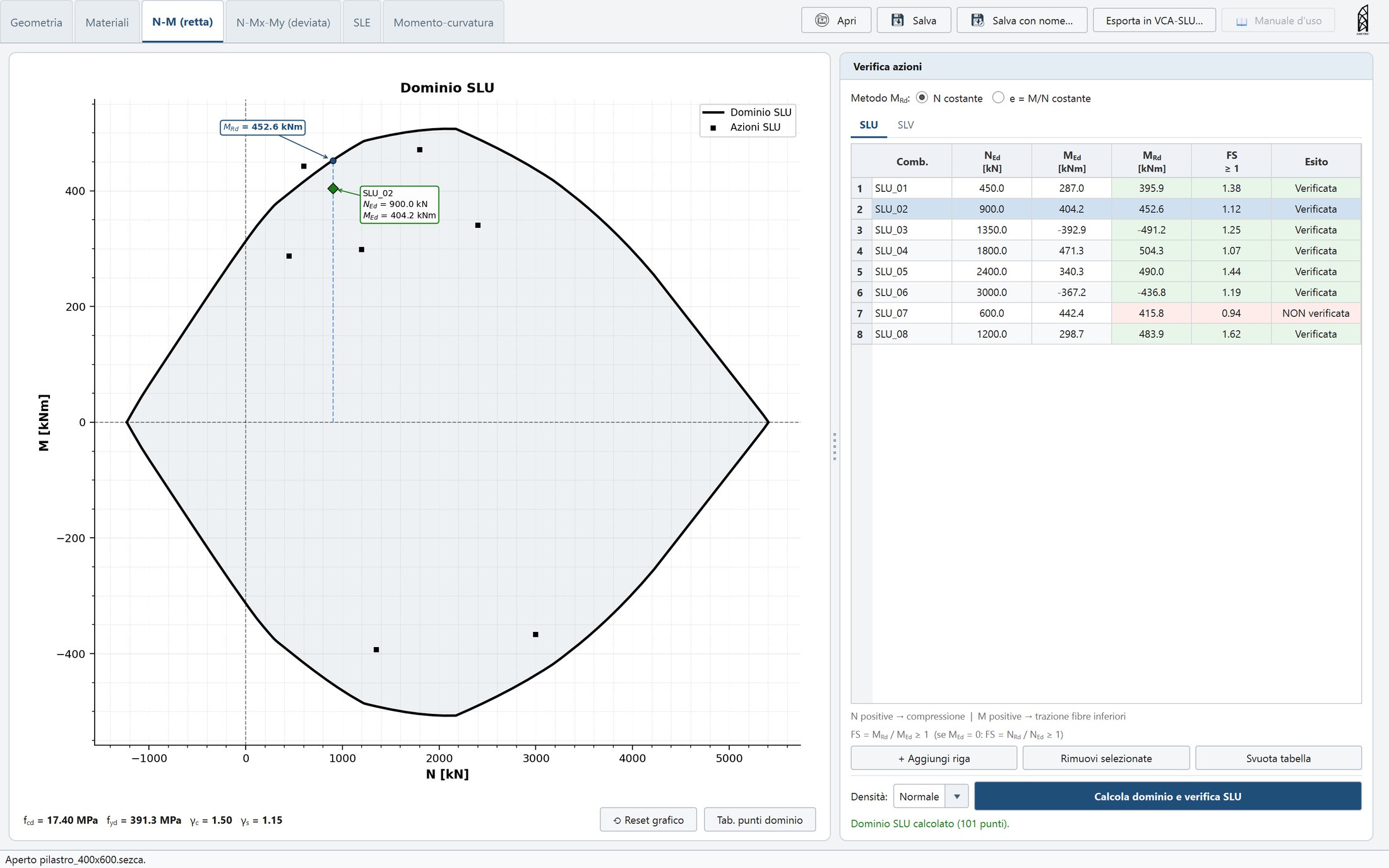Viewport: 1389px width, 868px height.
Task: Click the Dominio SLU legend entry
Action: click(x=747, y=112)
